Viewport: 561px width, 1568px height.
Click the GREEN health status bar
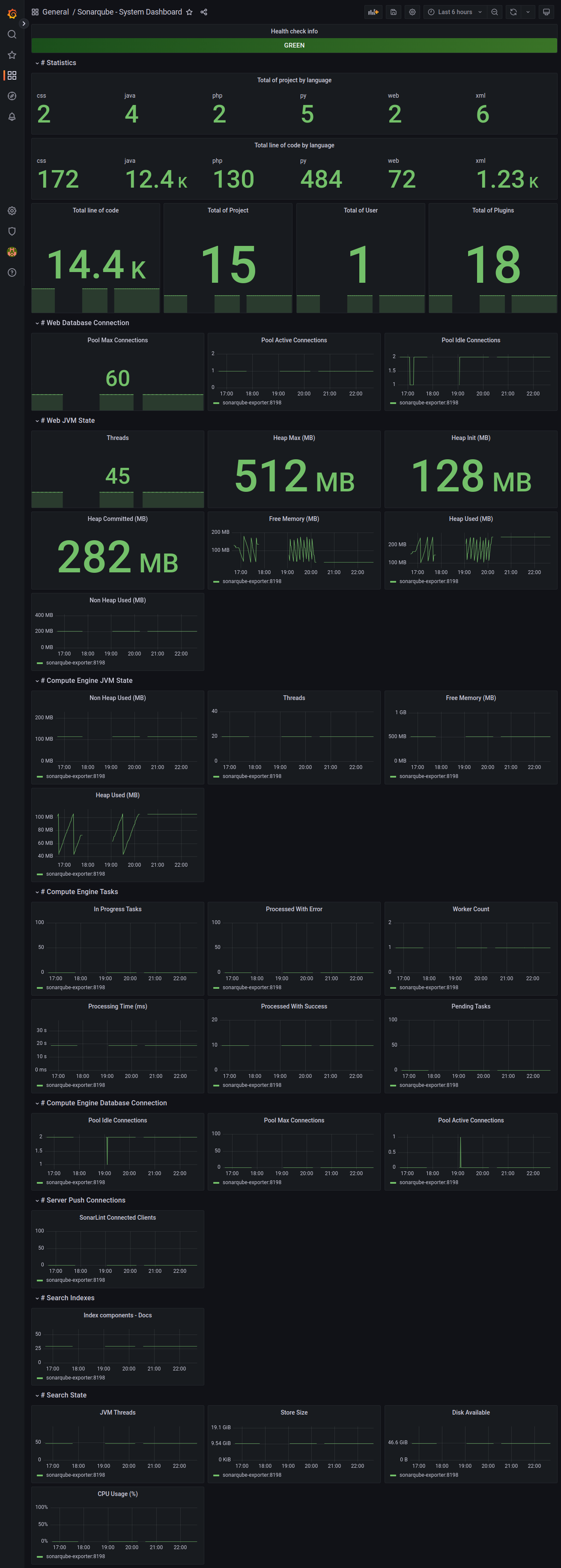(x=295, y=46)
